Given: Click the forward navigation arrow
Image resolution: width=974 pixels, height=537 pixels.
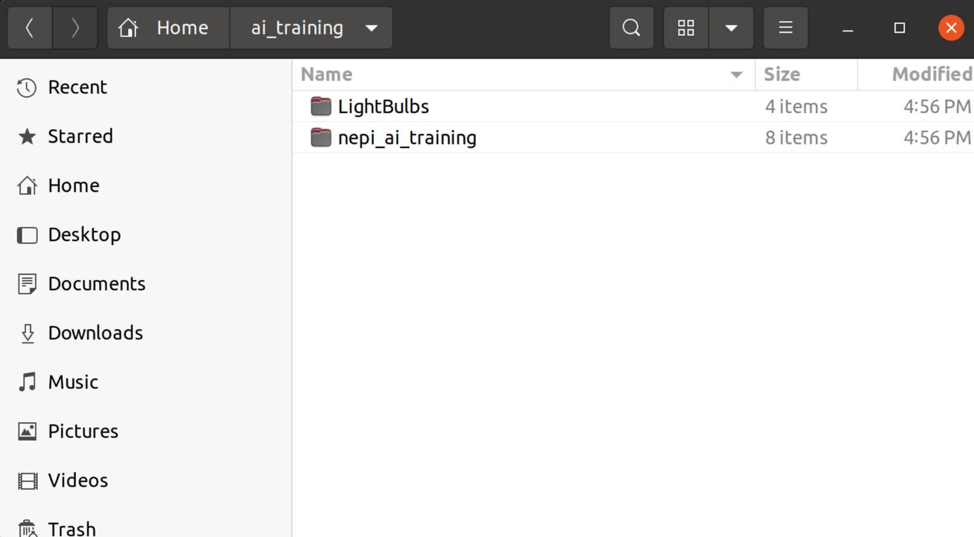Looking at the screenshot, I should (x=75, y=28).
